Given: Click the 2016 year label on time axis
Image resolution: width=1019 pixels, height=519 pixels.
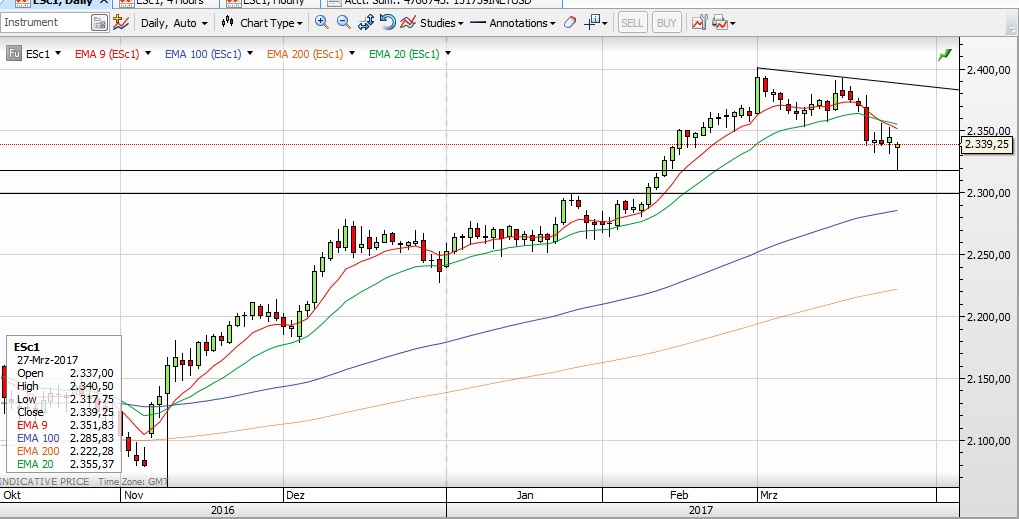Looking at the screenshot, I should (223, 511).
